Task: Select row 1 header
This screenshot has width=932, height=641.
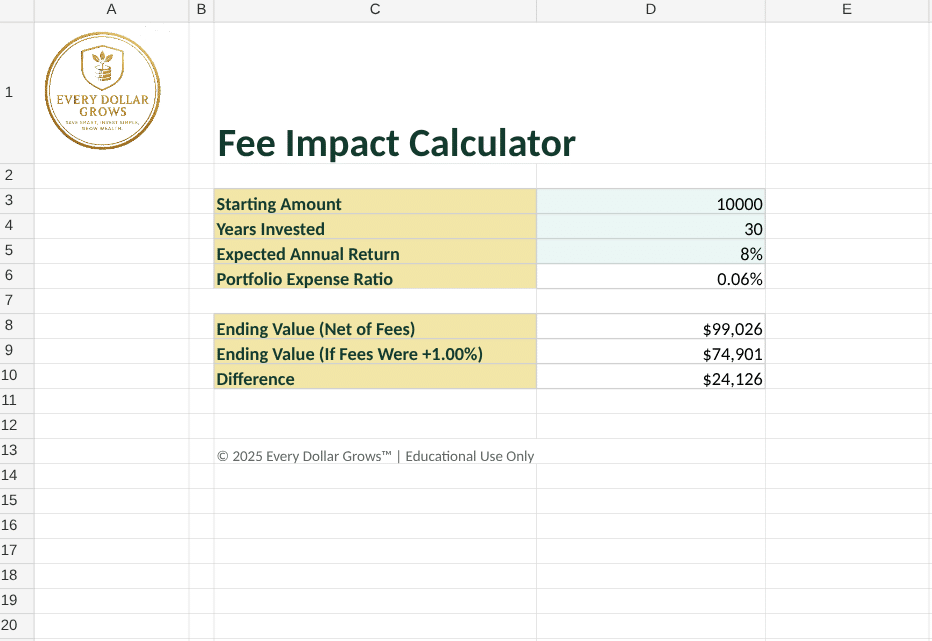Action: point(17,93)
